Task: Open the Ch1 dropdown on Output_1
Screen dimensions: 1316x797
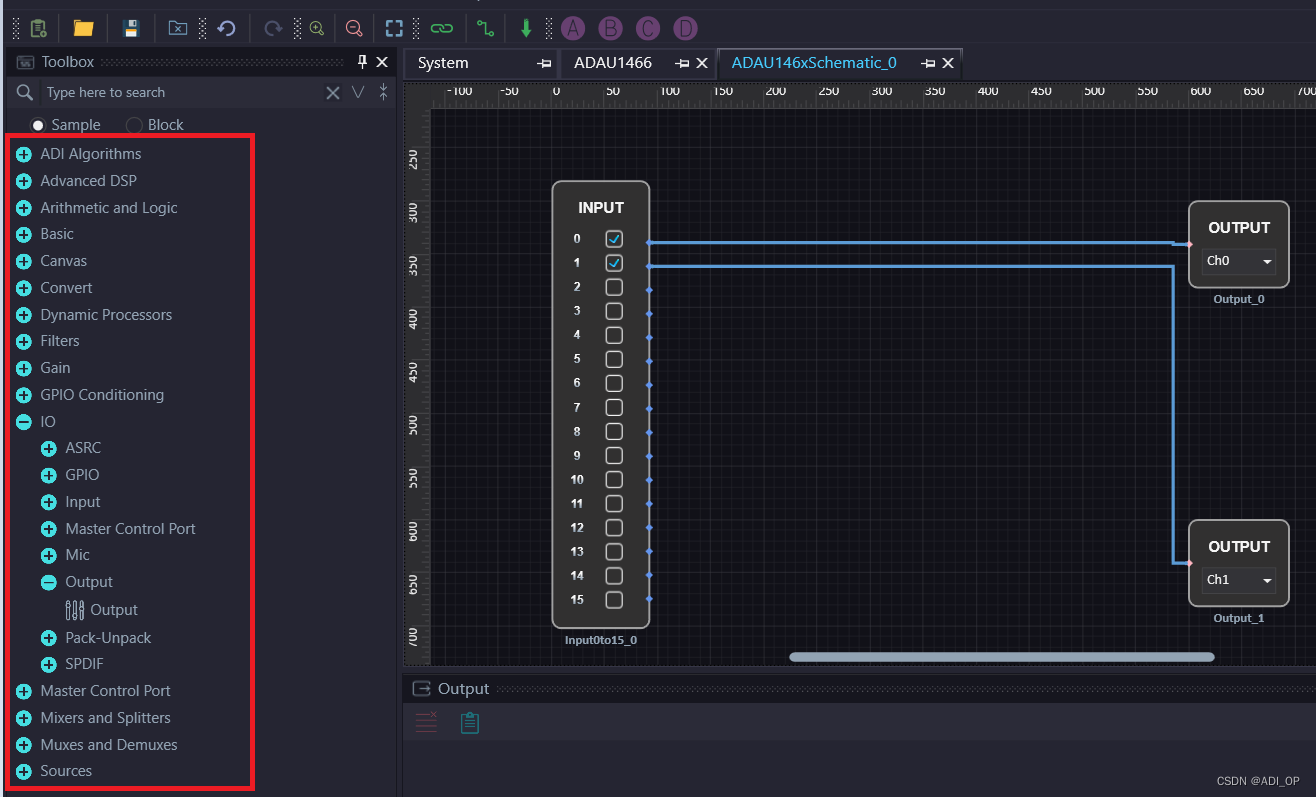Action: tap(1239, 580)
